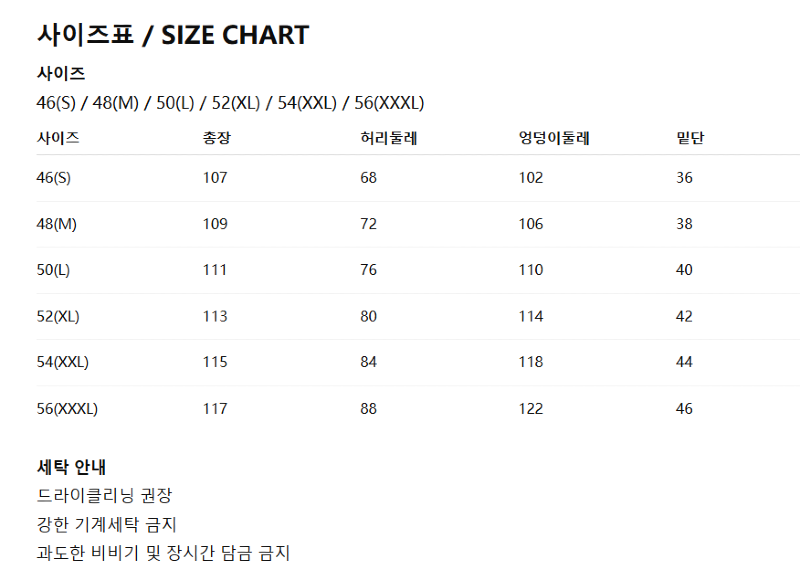Click the 허리둘레 value 72
Image resolution: width=800 pixels, height=580 pixels.
(x=368, y=224)
